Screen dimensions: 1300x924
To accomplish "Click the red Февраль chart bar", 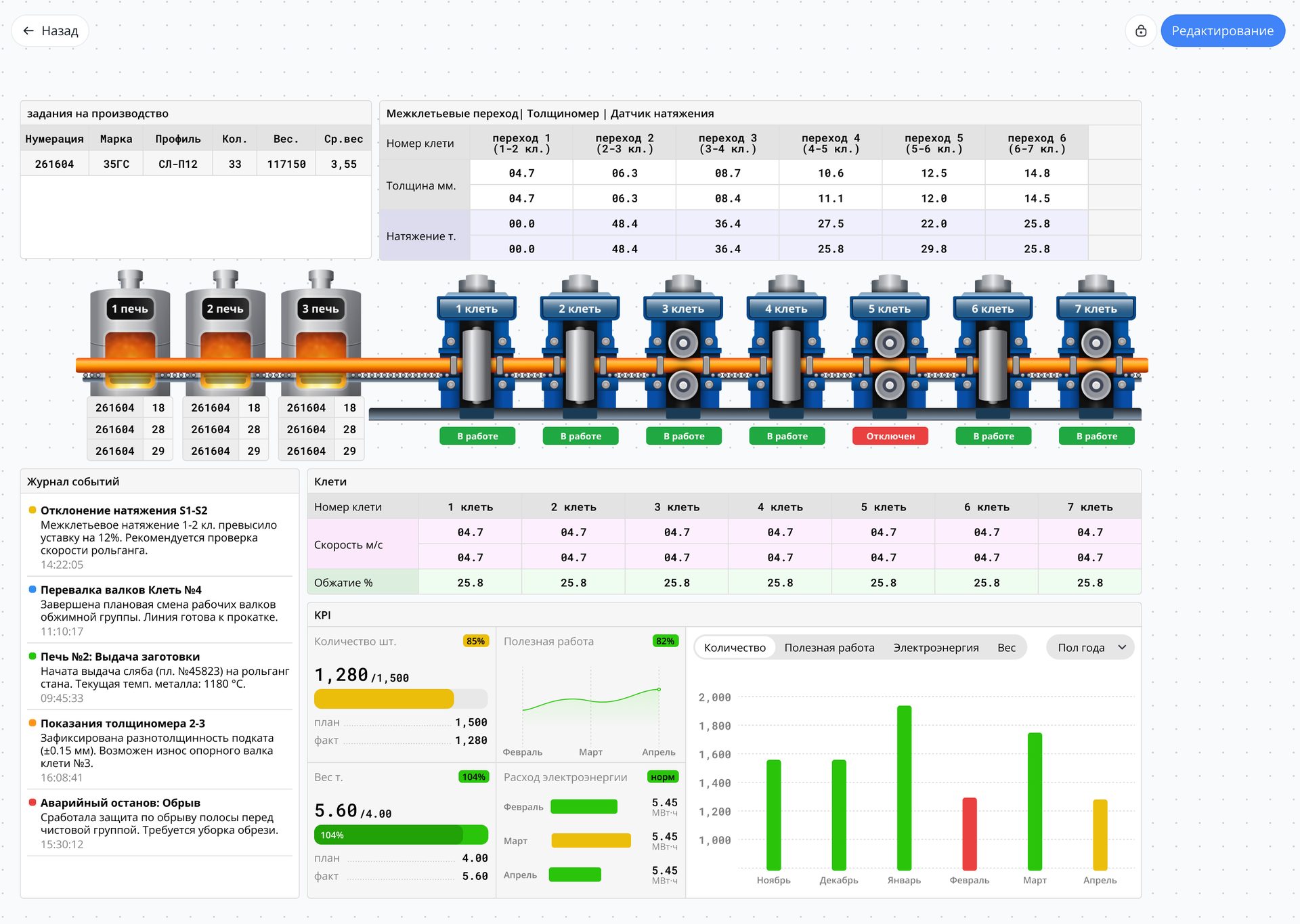I will 970,833.
